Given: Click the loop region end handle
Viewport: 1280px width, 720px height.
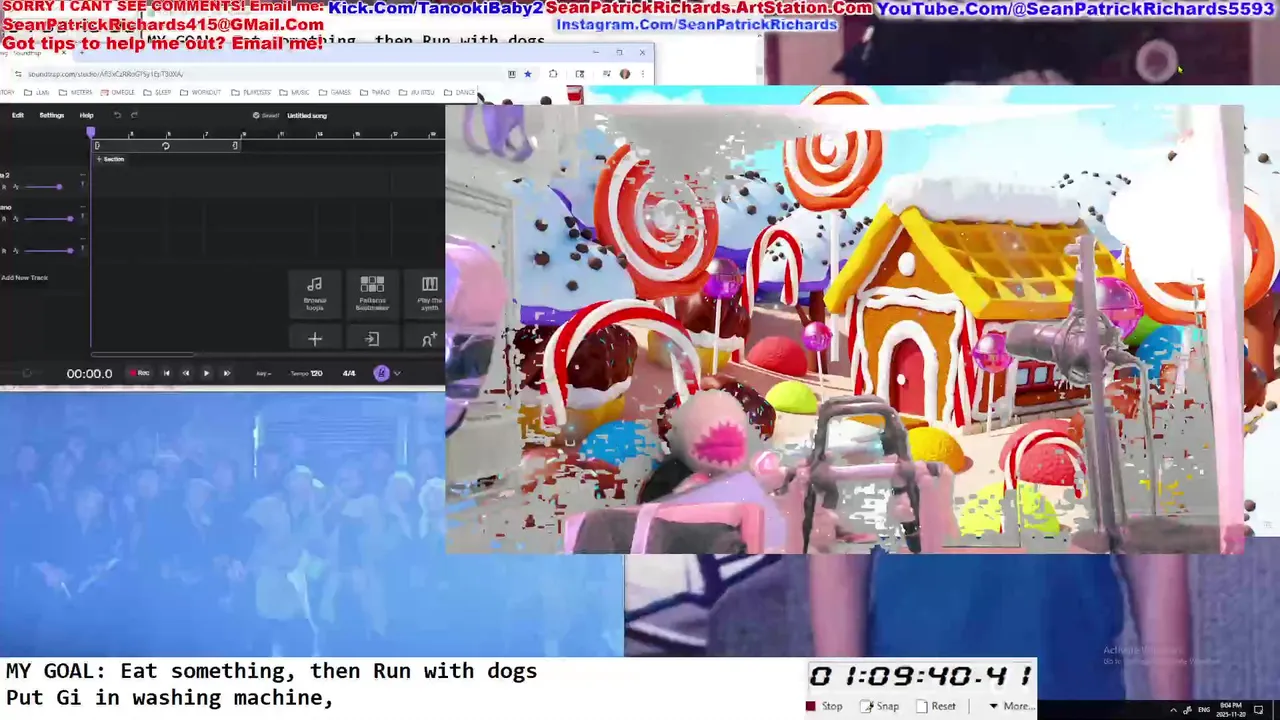Looking at the screenshot, I should click(x=235, y=146).
